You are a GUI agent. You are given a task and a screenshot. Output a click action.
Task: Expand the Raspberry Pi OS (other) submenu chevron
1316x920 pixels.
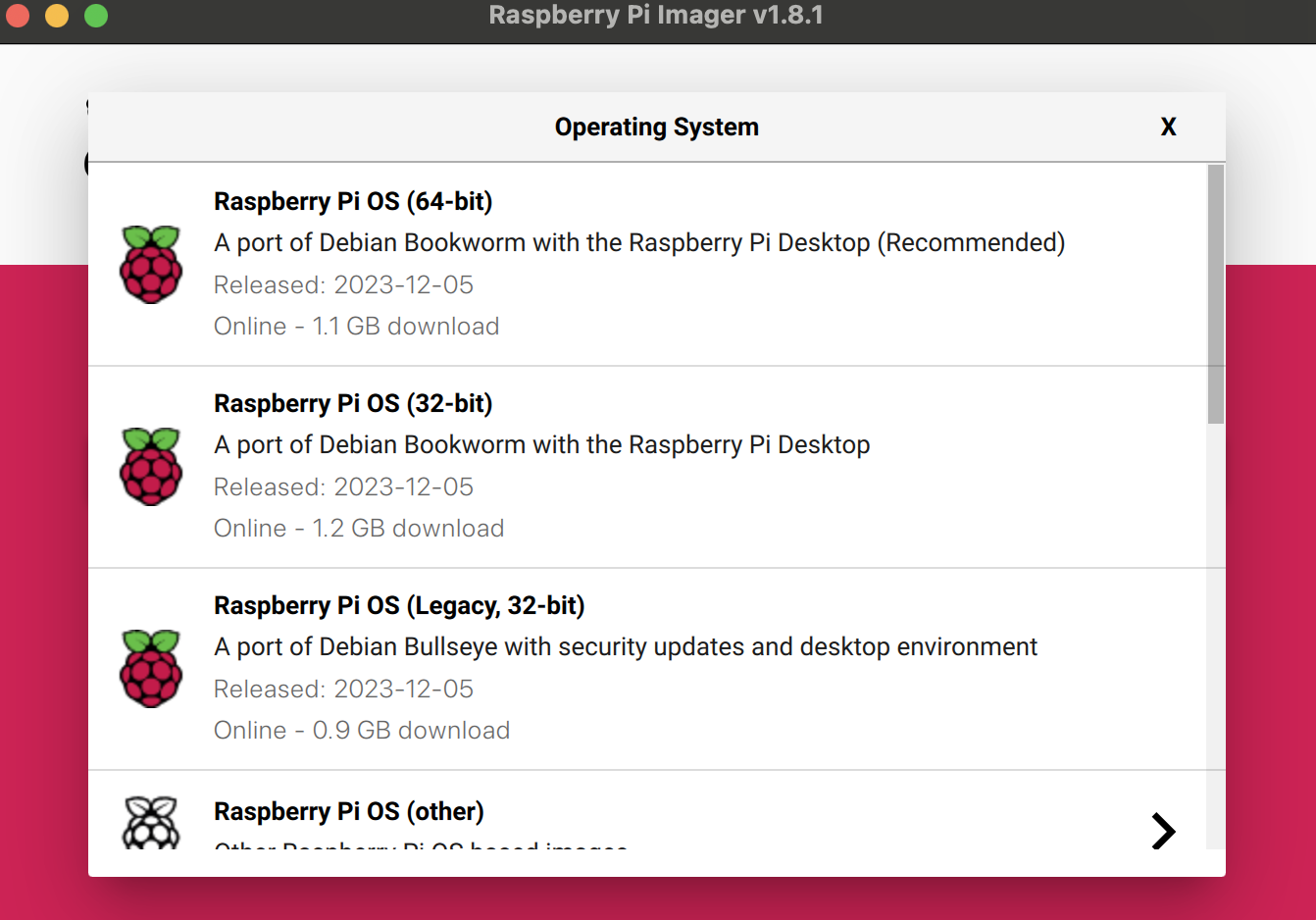[x=1163, y=831]
